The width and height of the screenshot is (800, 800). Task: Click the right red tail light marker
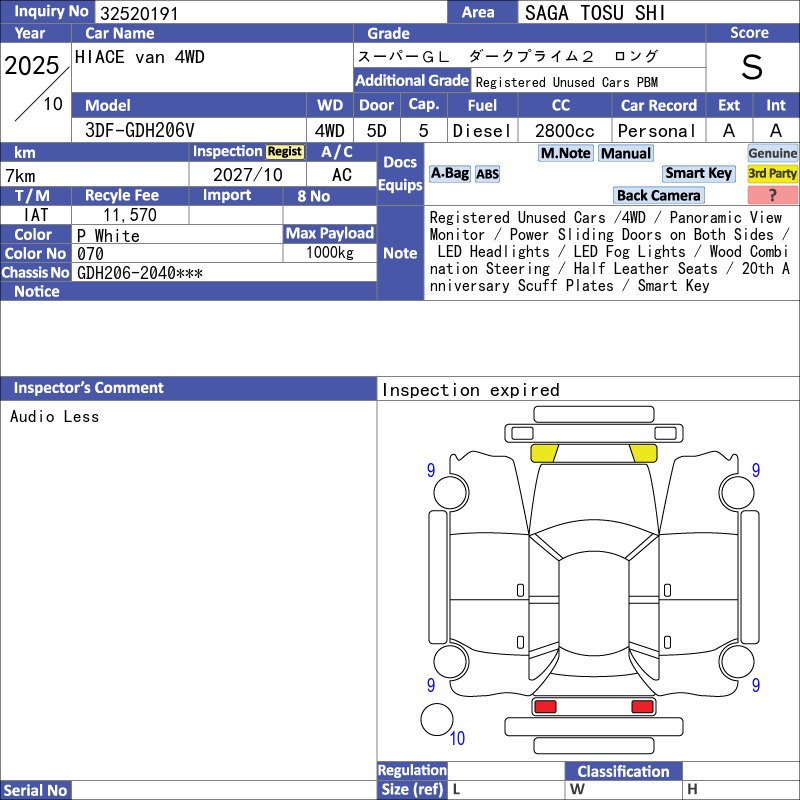[642, 707]
